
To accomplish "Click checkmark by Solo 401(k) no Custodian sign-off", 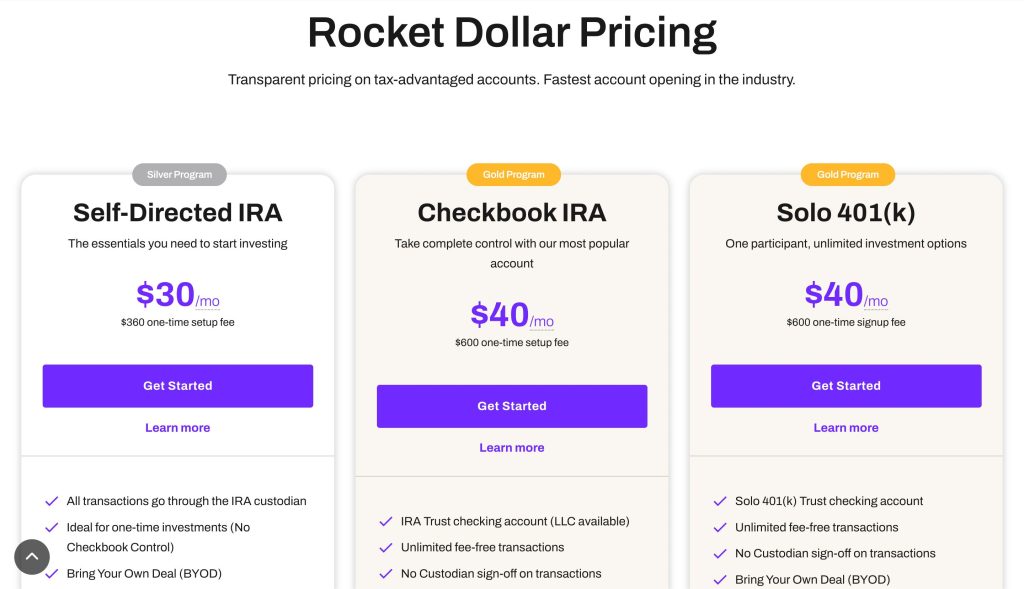I will pyautogui.click(x=720, y=553).
